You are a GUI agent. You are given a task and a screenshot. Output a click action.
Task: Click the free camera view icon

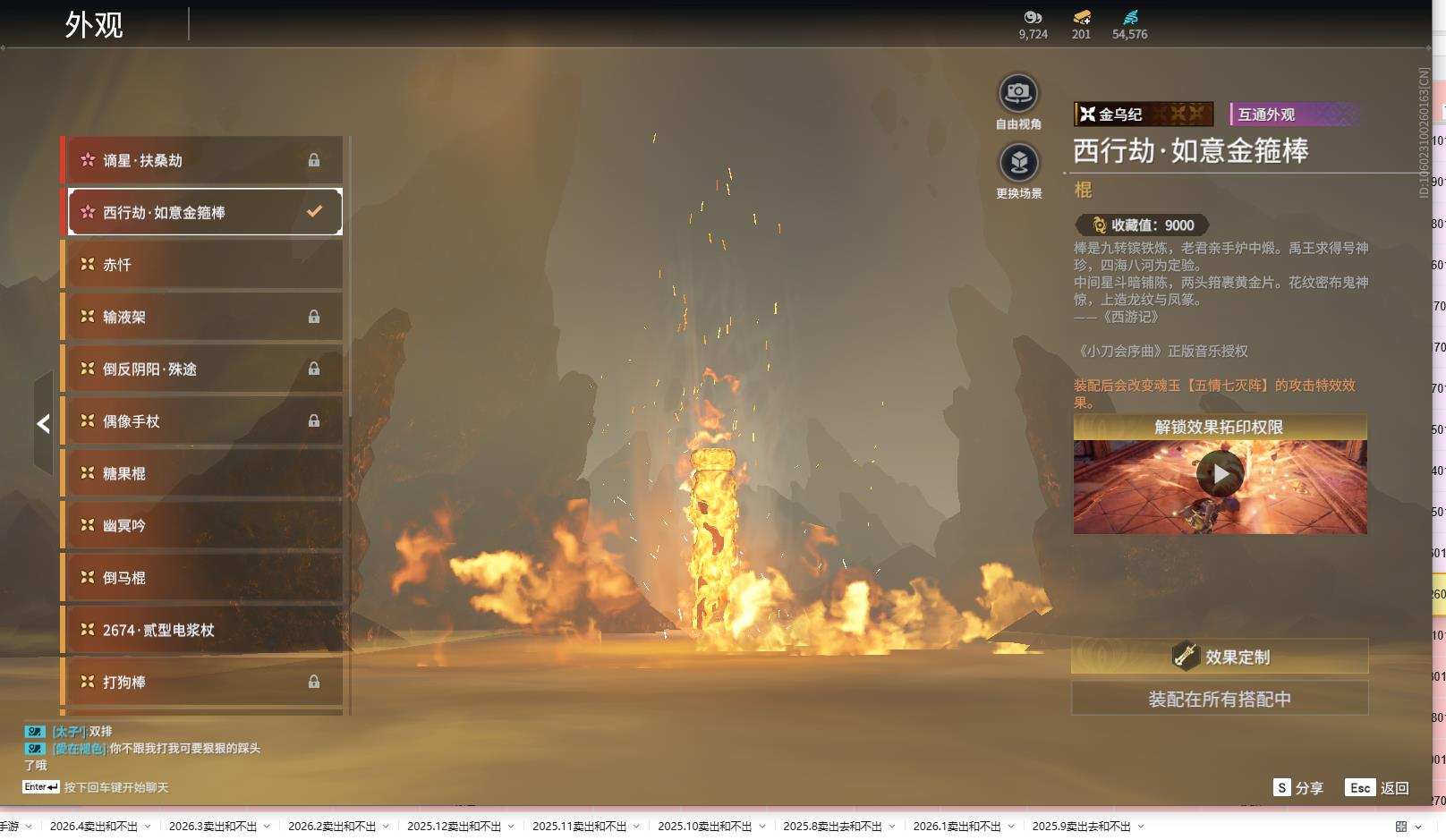pyautogui.click(x=1017, y=93)
